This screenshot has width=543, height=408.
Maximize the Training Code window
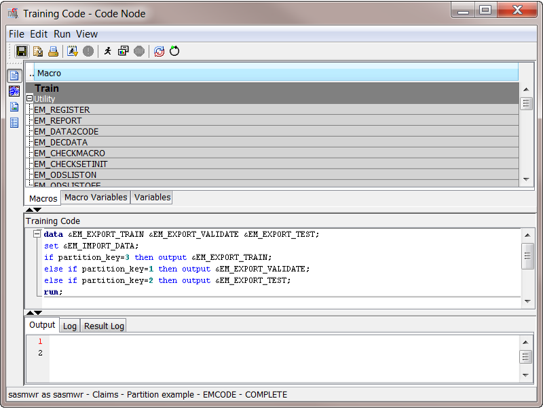pos(486,10)
